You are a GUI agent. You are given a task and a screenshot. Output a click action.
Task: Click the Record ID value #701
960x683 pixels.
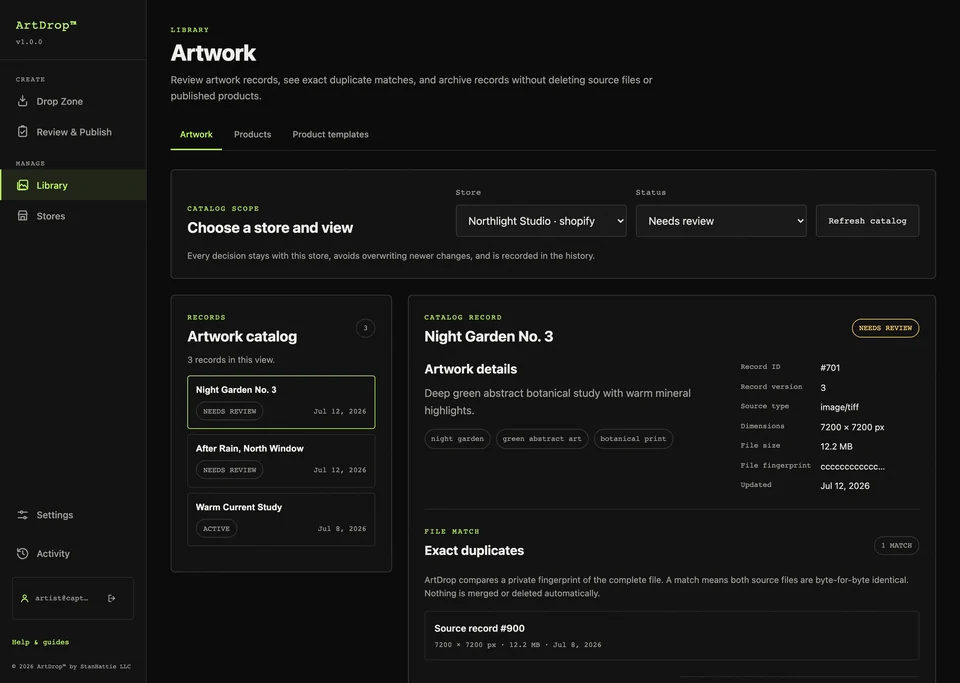830,368
